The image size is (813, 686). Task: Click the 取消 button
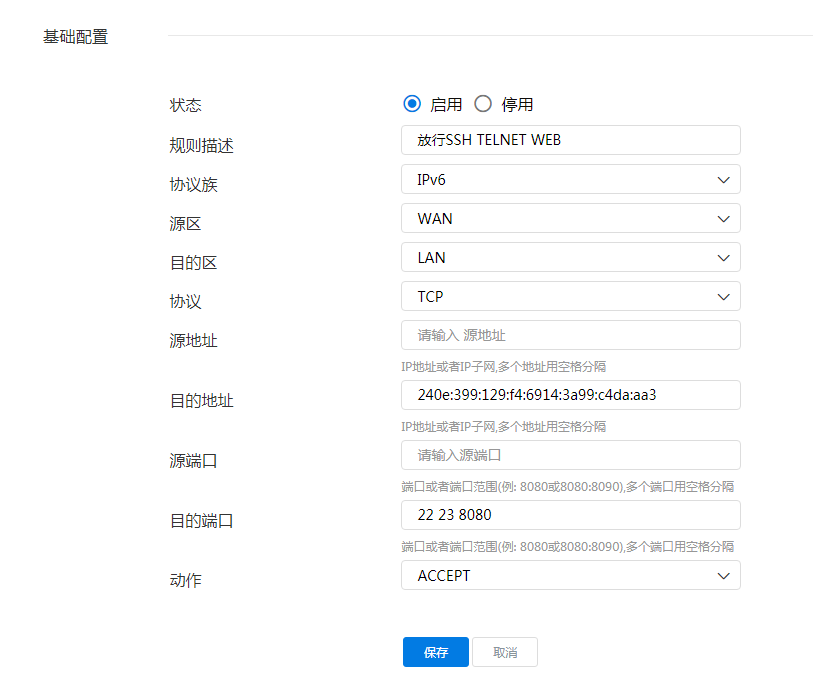505,652
